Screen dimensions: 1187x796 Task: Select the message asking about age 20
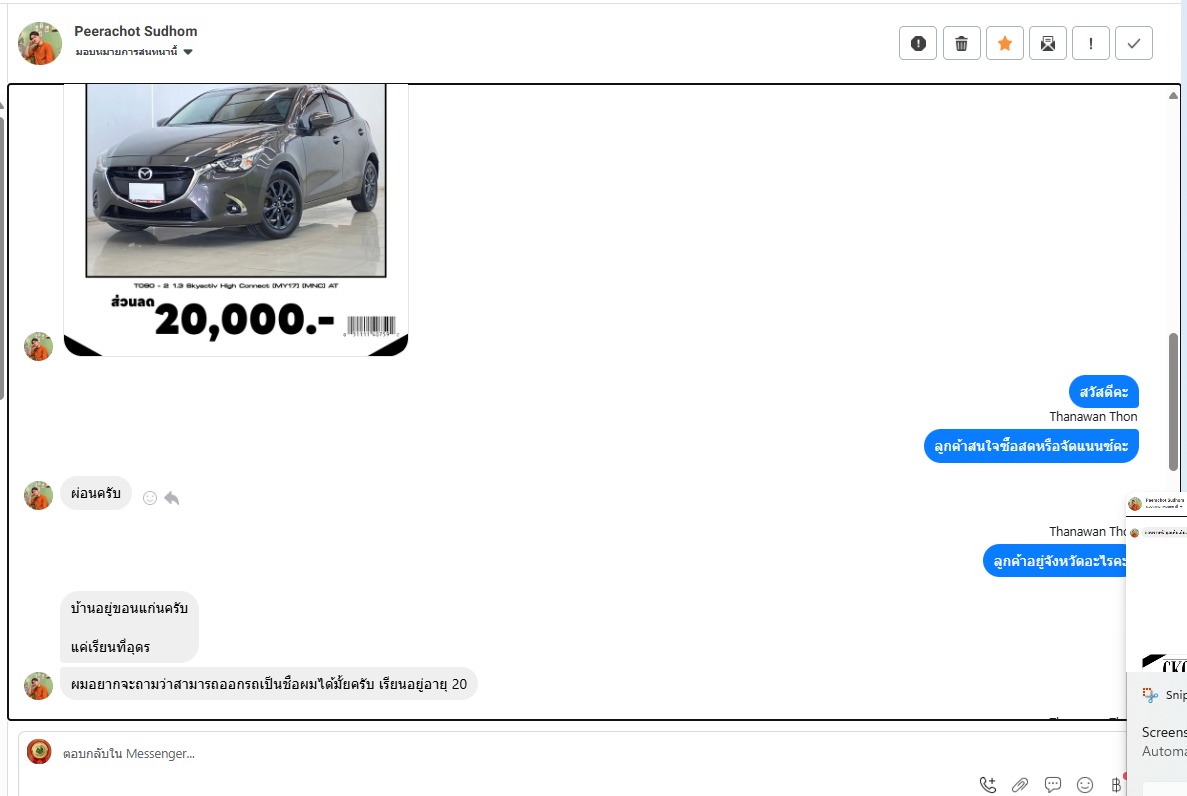(x=269, y=684)
